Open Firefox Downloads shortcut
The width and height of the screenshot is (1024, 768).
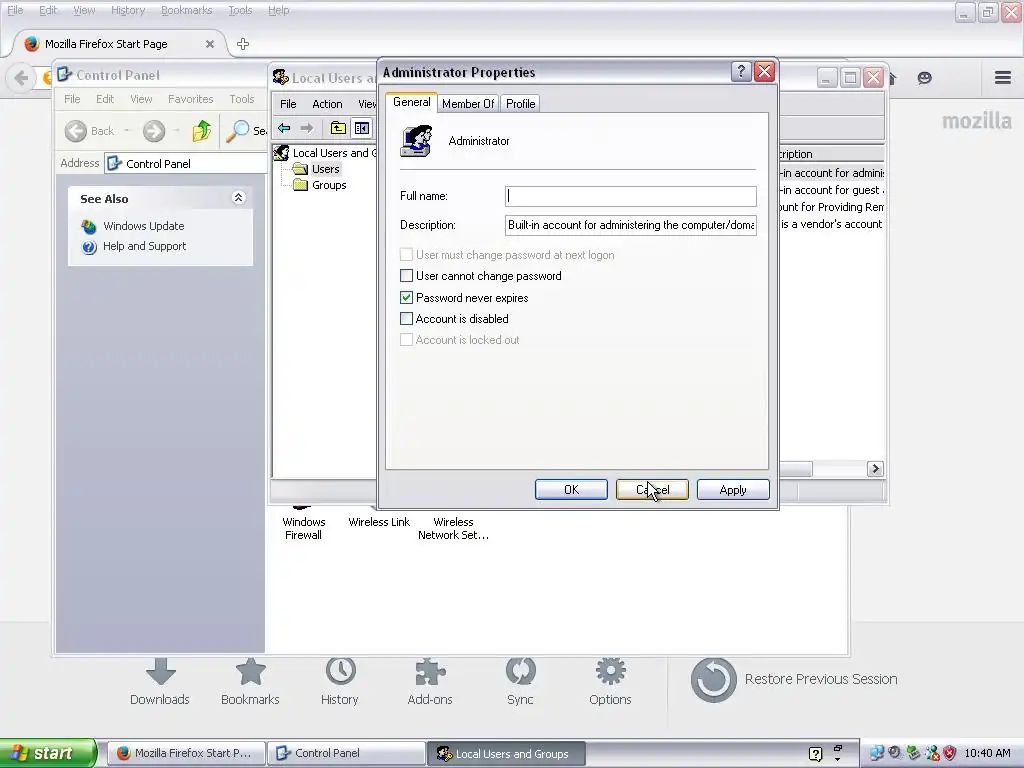pos(160,682)
